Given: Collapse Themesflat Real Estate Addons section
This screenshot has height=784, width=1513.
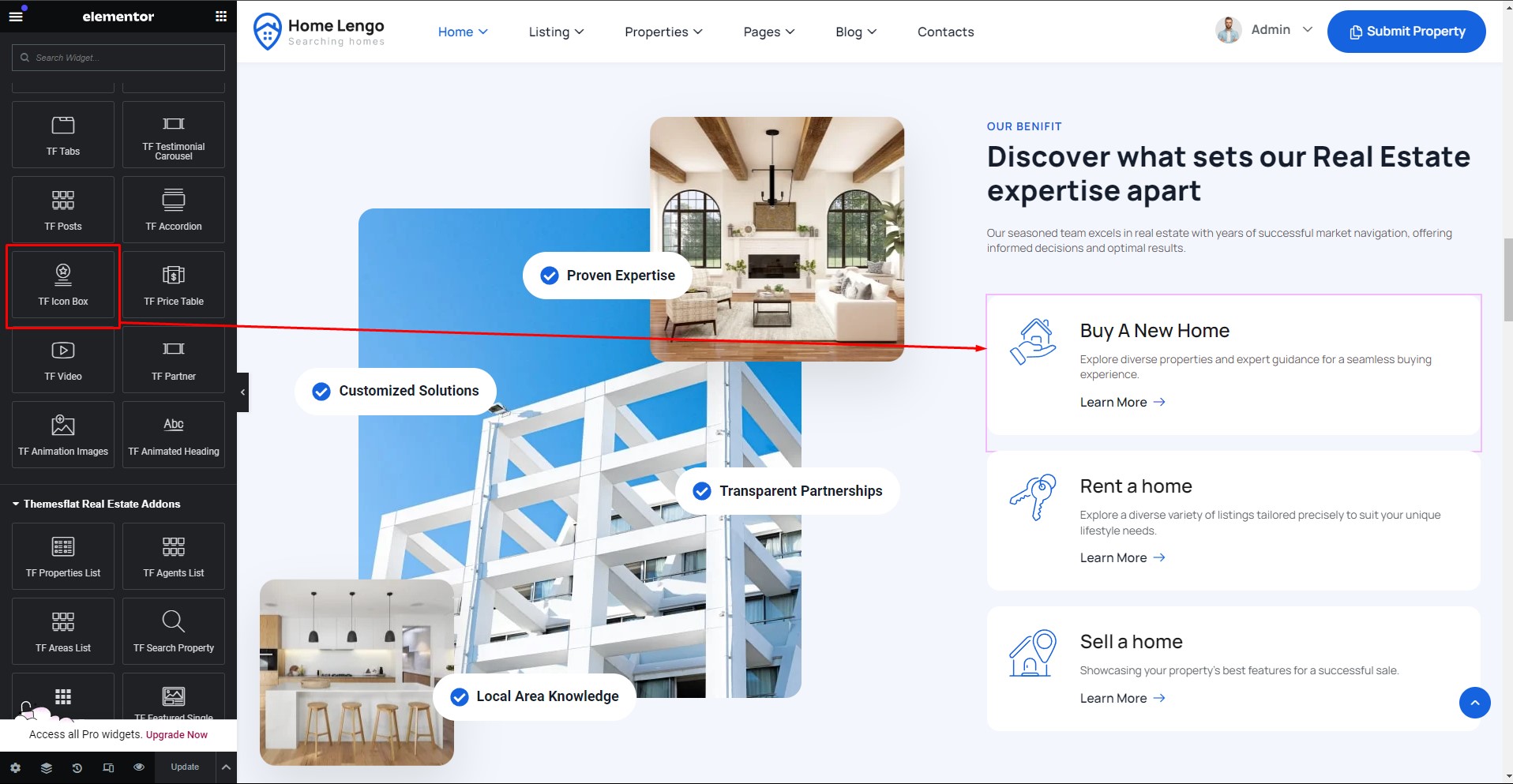Looking at the screenshot, I should (96, 504).
